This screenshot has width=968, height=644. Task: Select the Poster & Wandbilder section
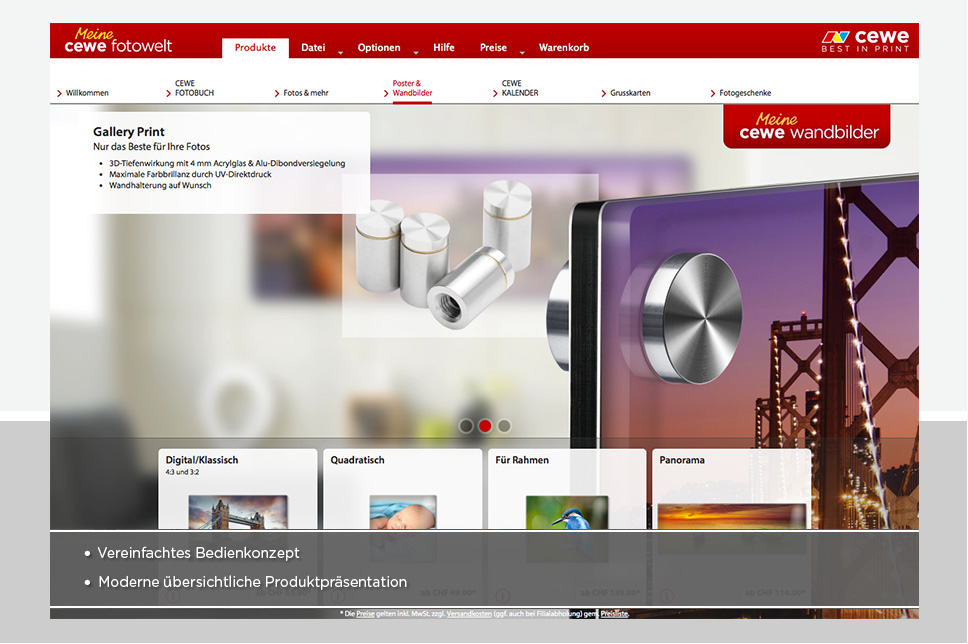[412, 88]
